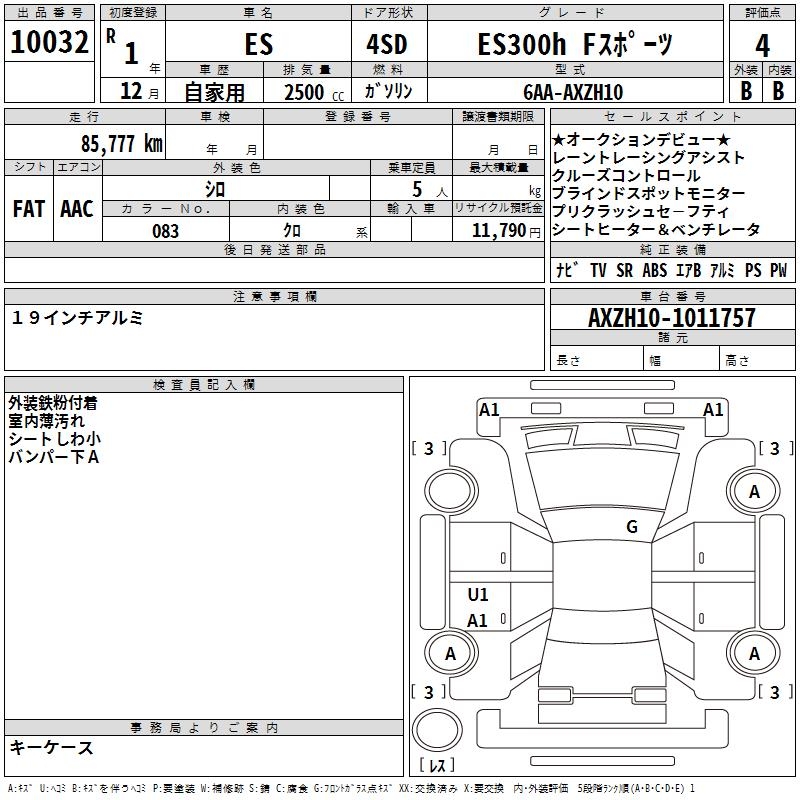Image resolution: width=800 pixels, height=800 pixels.
Task: Click PS equipment label
Action: tap(753, 270)
